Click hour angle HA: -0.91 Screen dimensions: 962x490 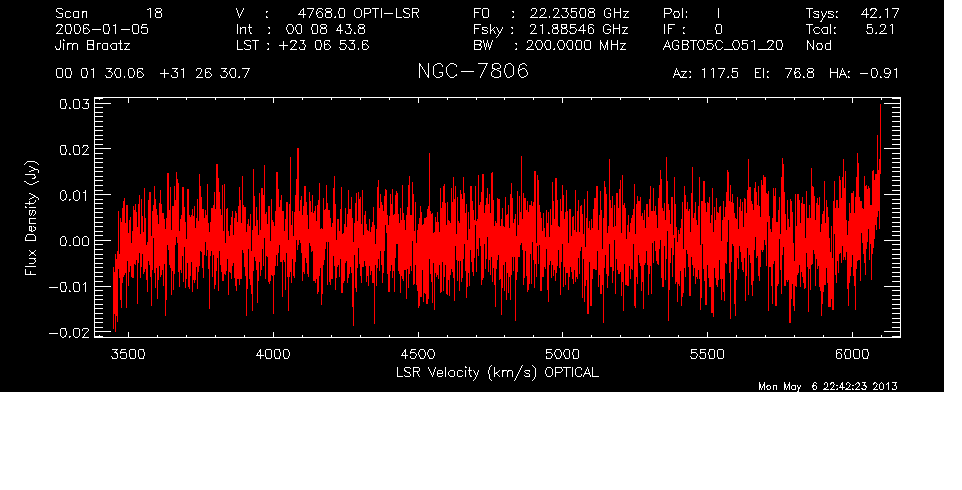click(864, 74)
